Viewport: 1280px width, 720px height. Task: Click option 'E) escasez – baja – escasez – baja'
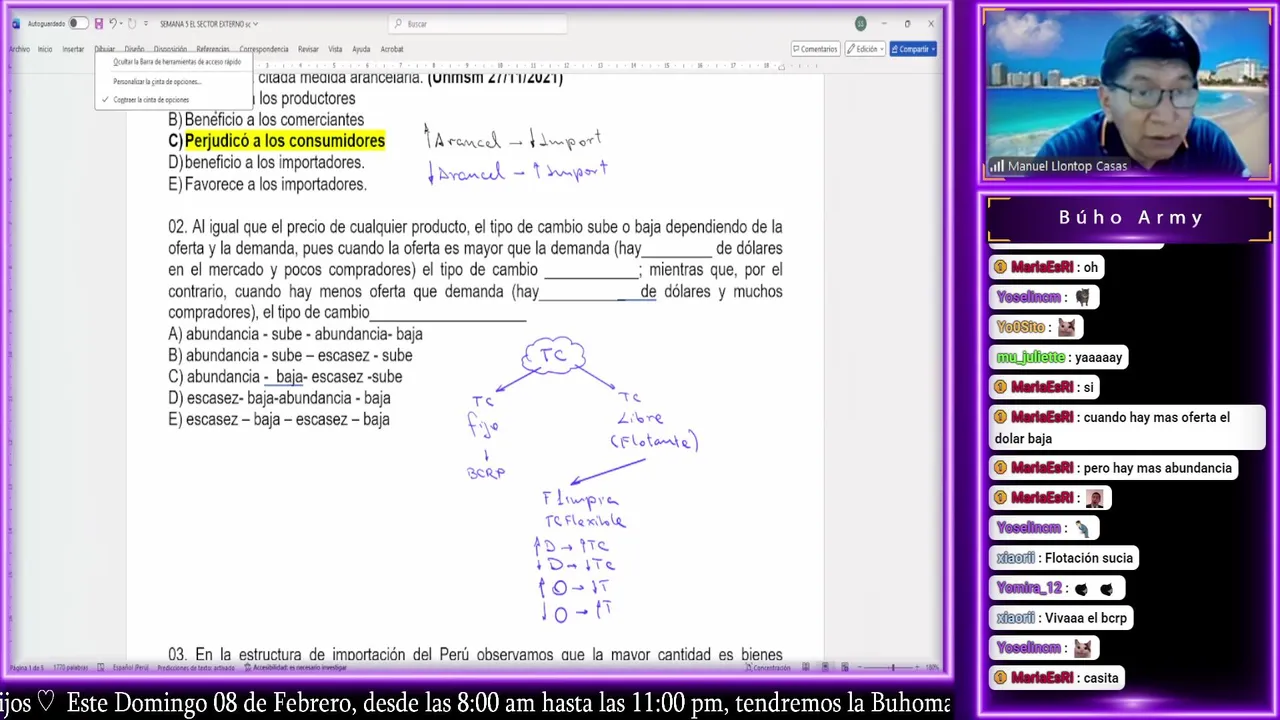click(279, 420)
